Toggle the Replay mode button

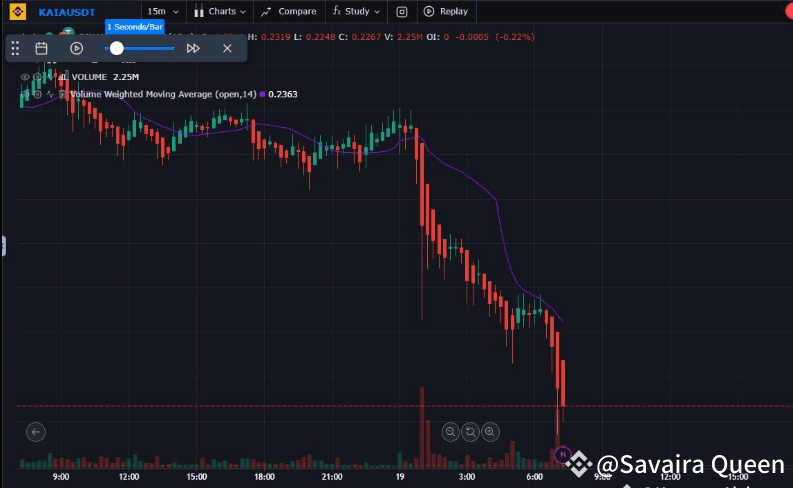tap(445, 12)
